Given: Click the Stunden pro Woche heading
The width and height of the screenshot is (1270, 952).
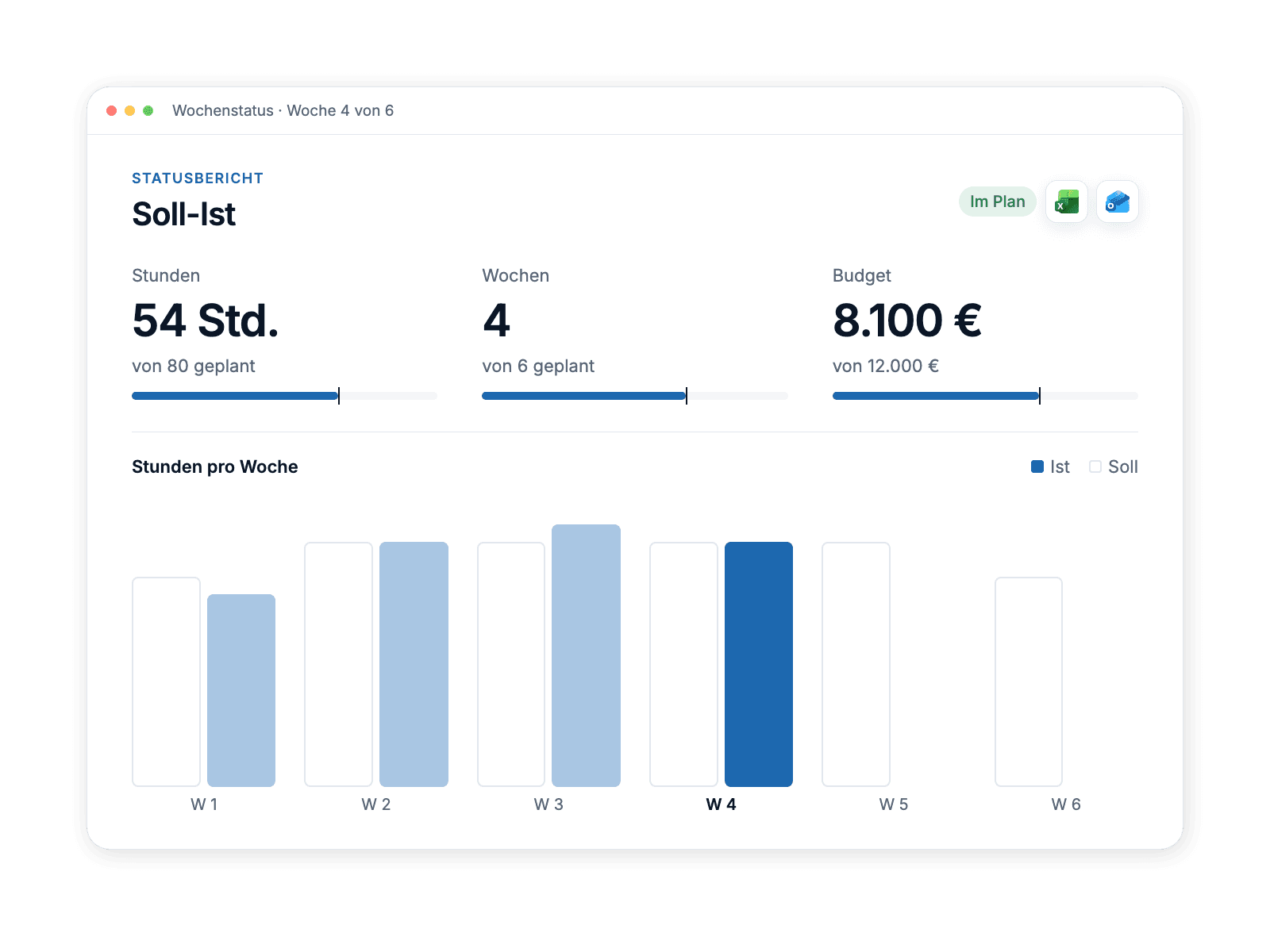Looking at the screenshot, I should click(215, 466).
